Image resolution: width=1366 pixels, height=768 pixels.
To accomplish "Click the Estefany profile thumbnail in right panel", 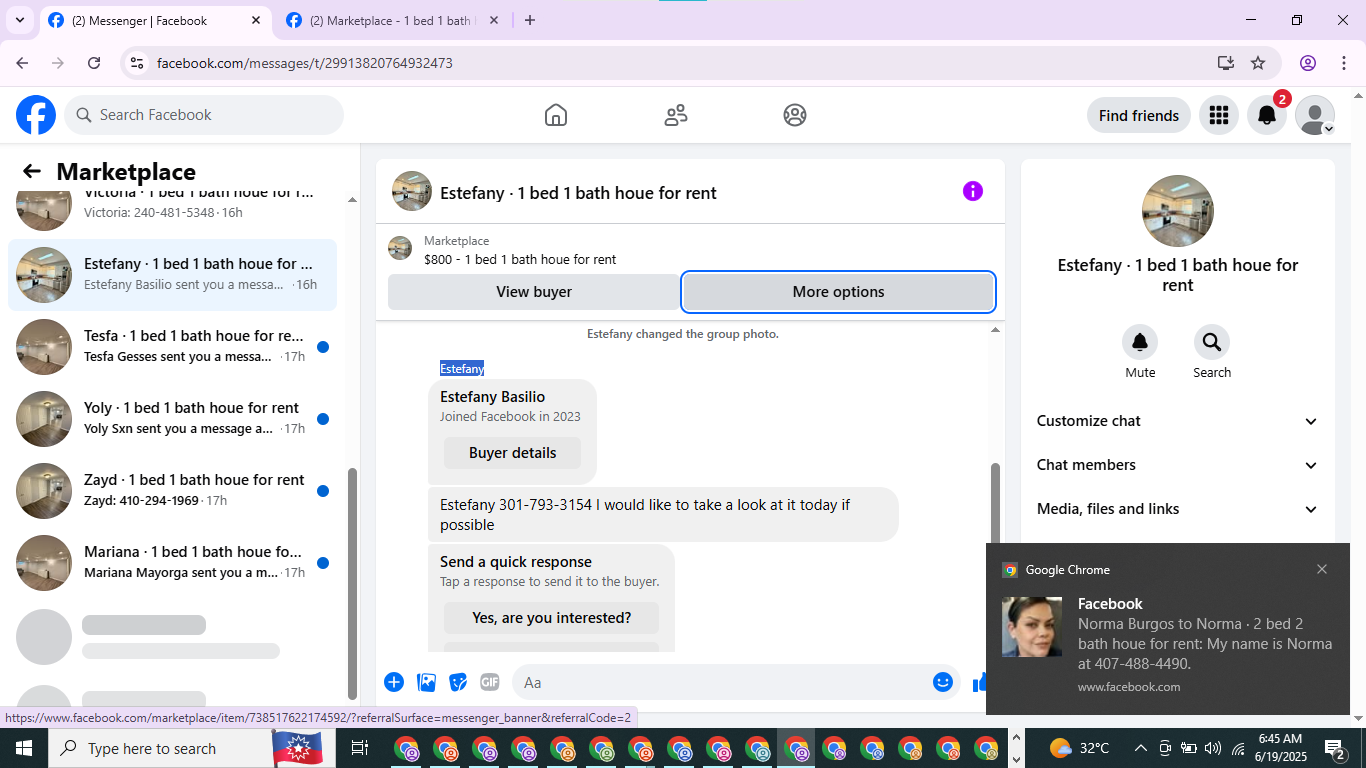I will coord(1178,211).
